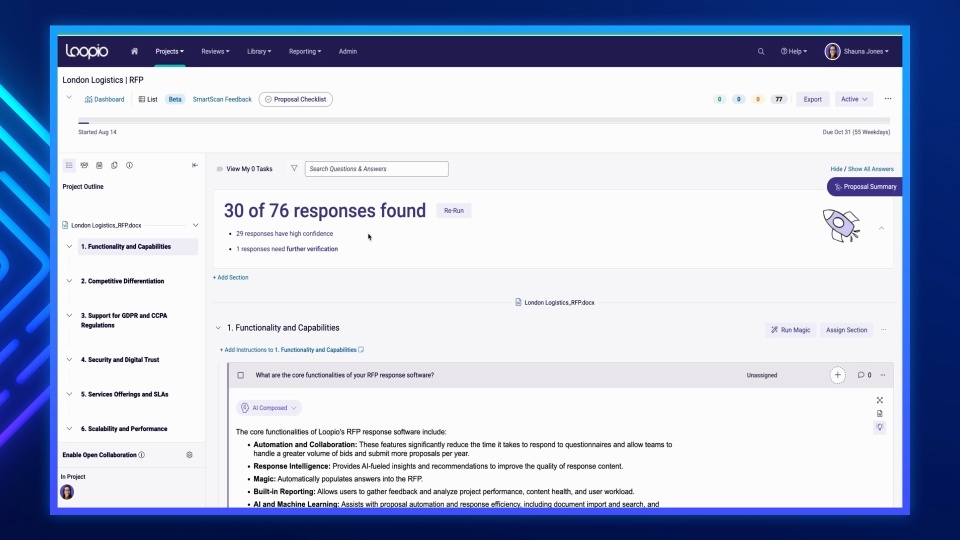Collapse the responses found summary panel

click(882, 228)
